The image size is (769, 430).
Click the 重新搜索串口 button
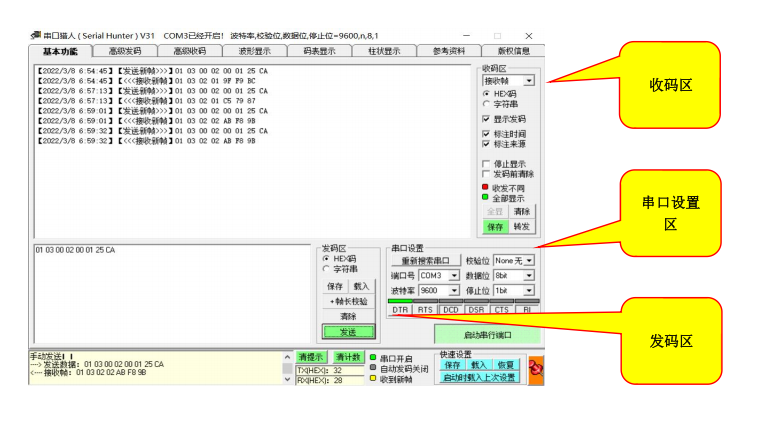[426, 261]
